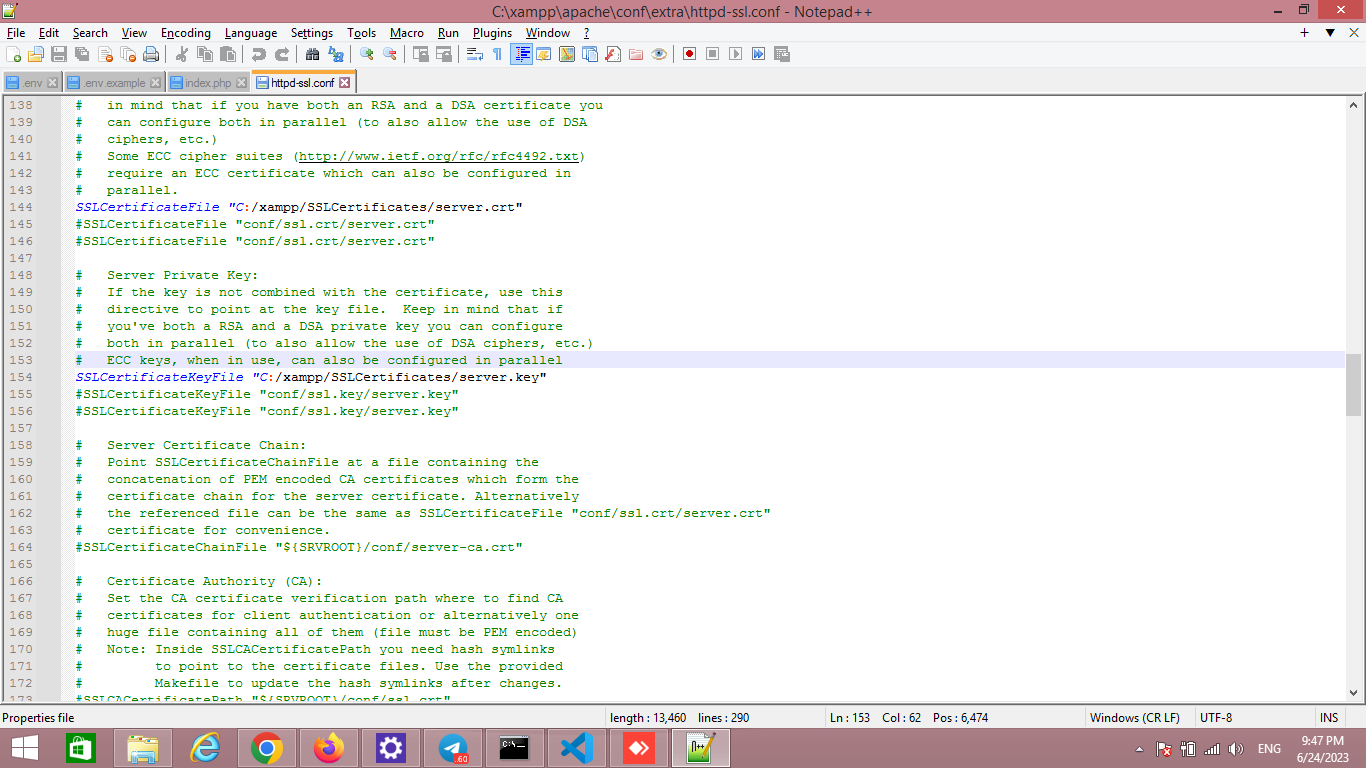
Task: Click the vertical scrollbar thumb
Action: (x=1354, y=384)
